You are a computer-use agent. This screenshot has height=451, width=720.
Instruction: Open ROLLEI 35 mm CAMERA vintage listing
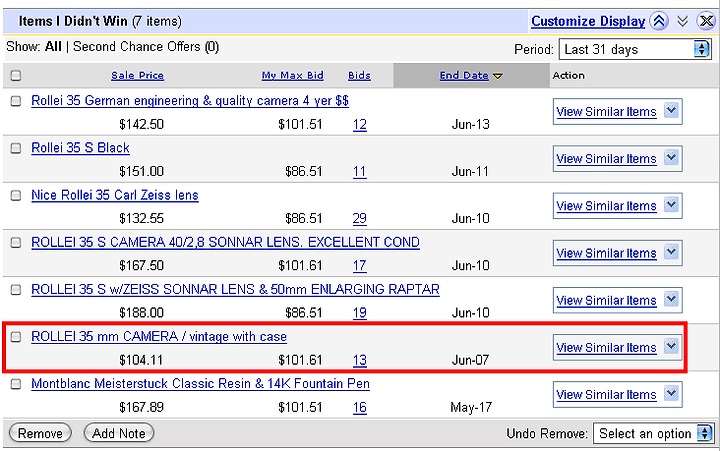[159, 337]
